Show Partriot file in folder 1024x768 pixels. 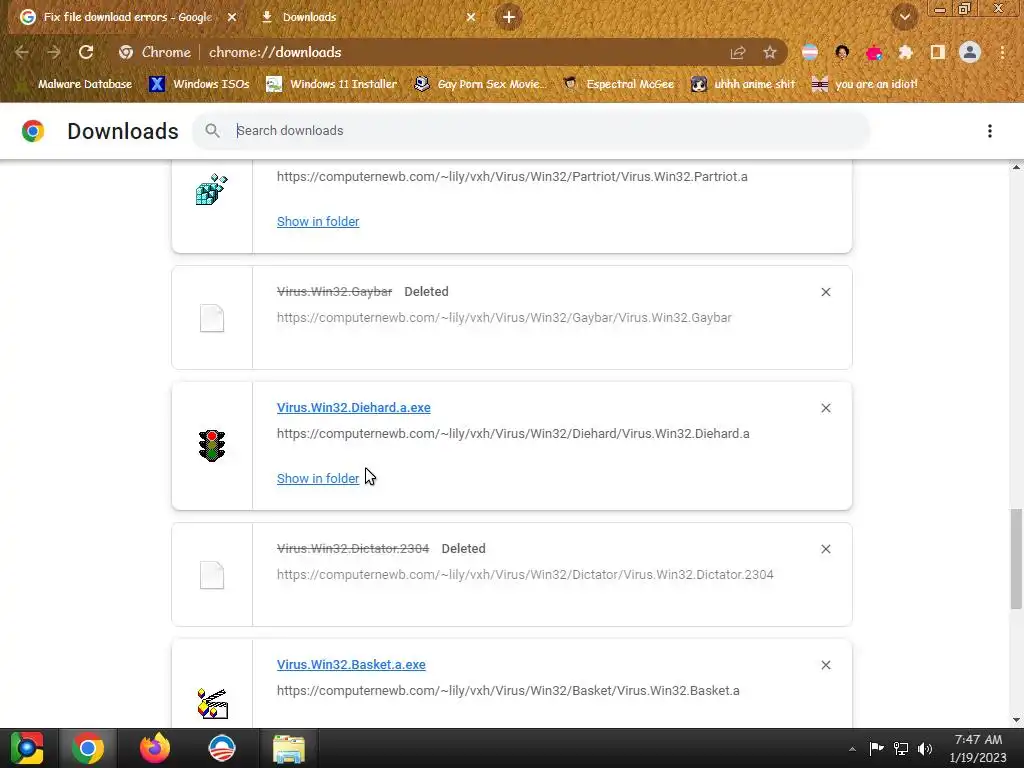click(318, 221)
